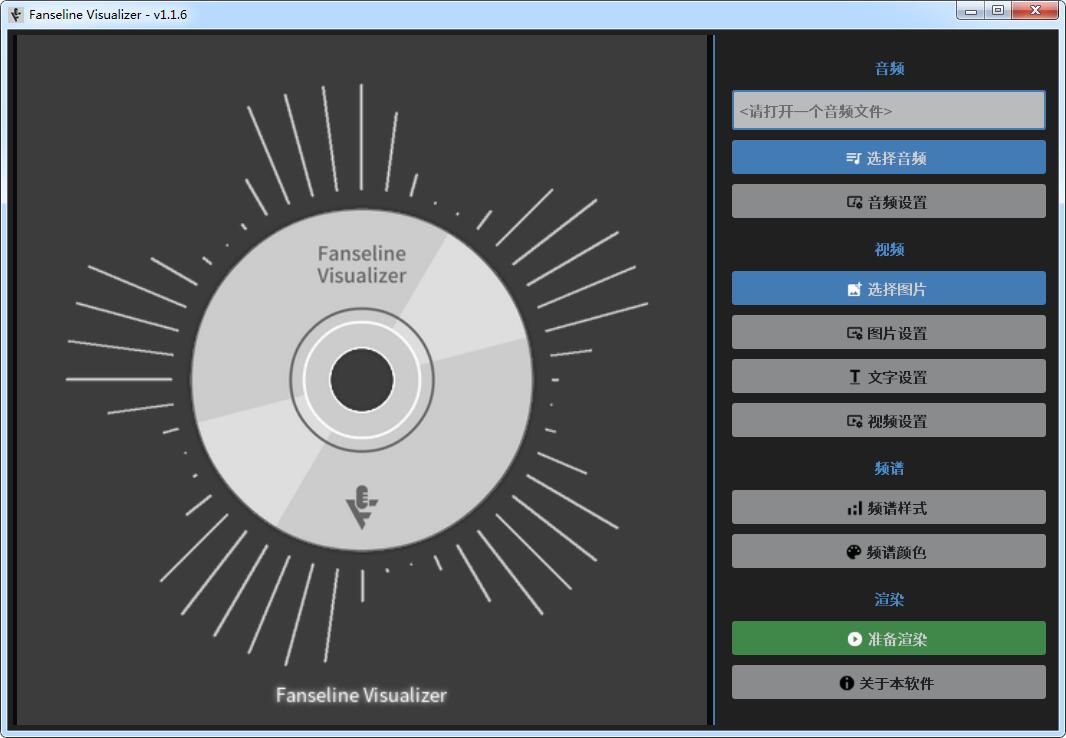Maximize the Fanseline Visualizer window
The image size is (1066, 738).
pos(998,10)
